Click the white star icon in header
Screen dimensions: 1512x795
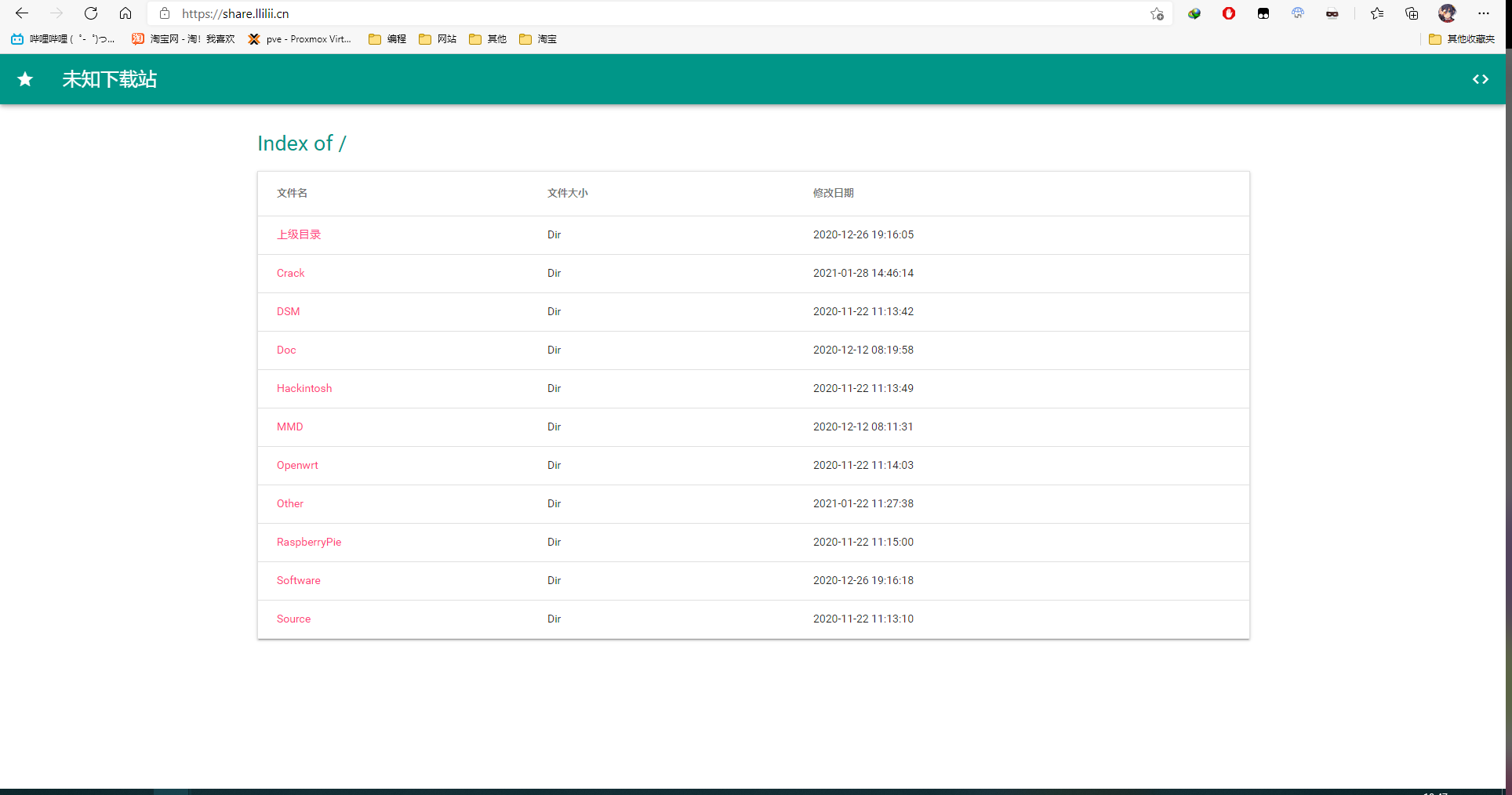25,79
